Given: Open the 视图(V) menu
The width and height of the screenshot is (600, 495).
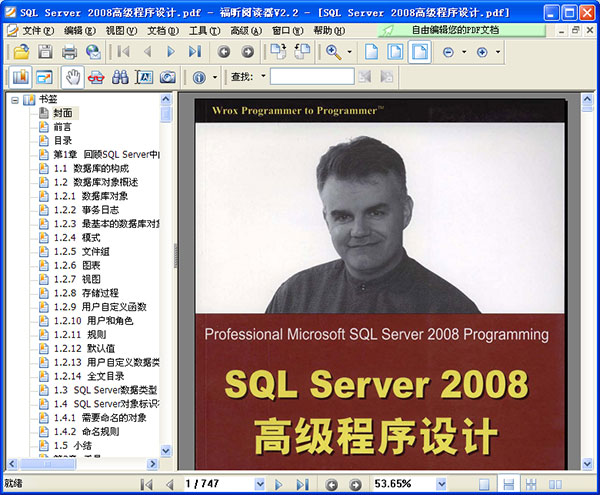Looking at the screenshot, I should click(121, 31).
